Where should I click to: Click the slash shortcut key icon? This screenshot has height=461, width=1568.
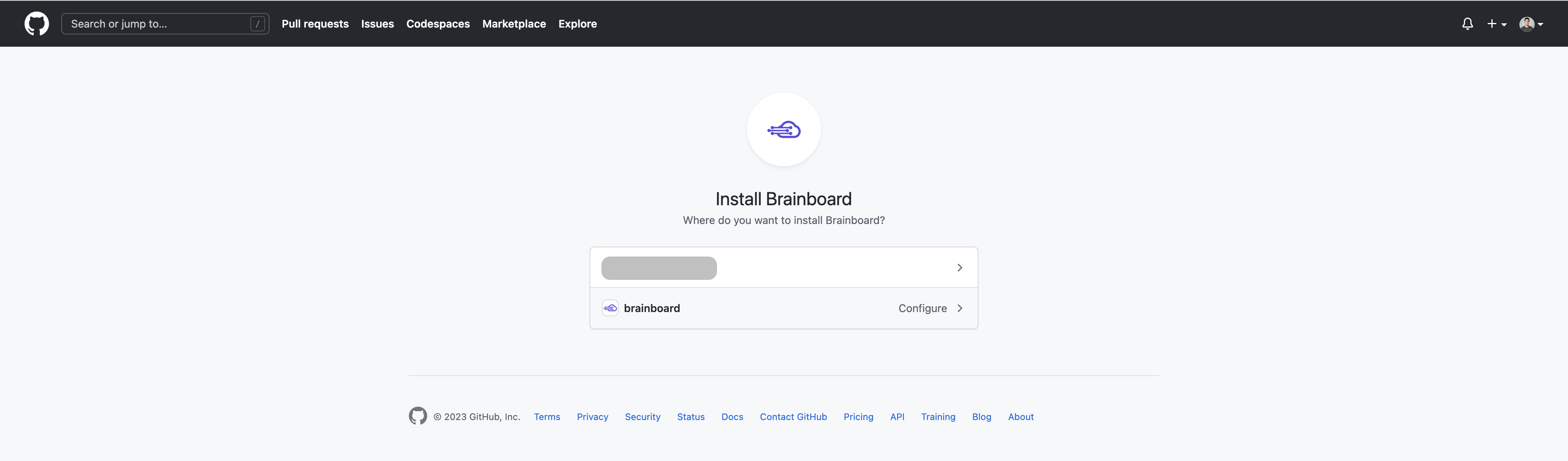click(x=258, y=24)
